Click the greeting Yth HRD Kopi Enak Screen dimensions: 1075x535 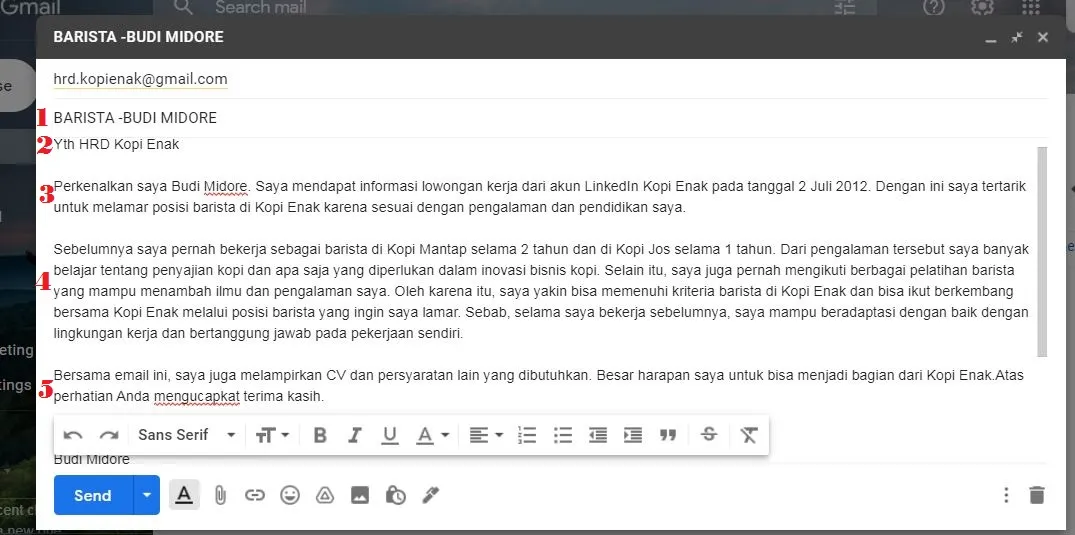coord(116,145)
